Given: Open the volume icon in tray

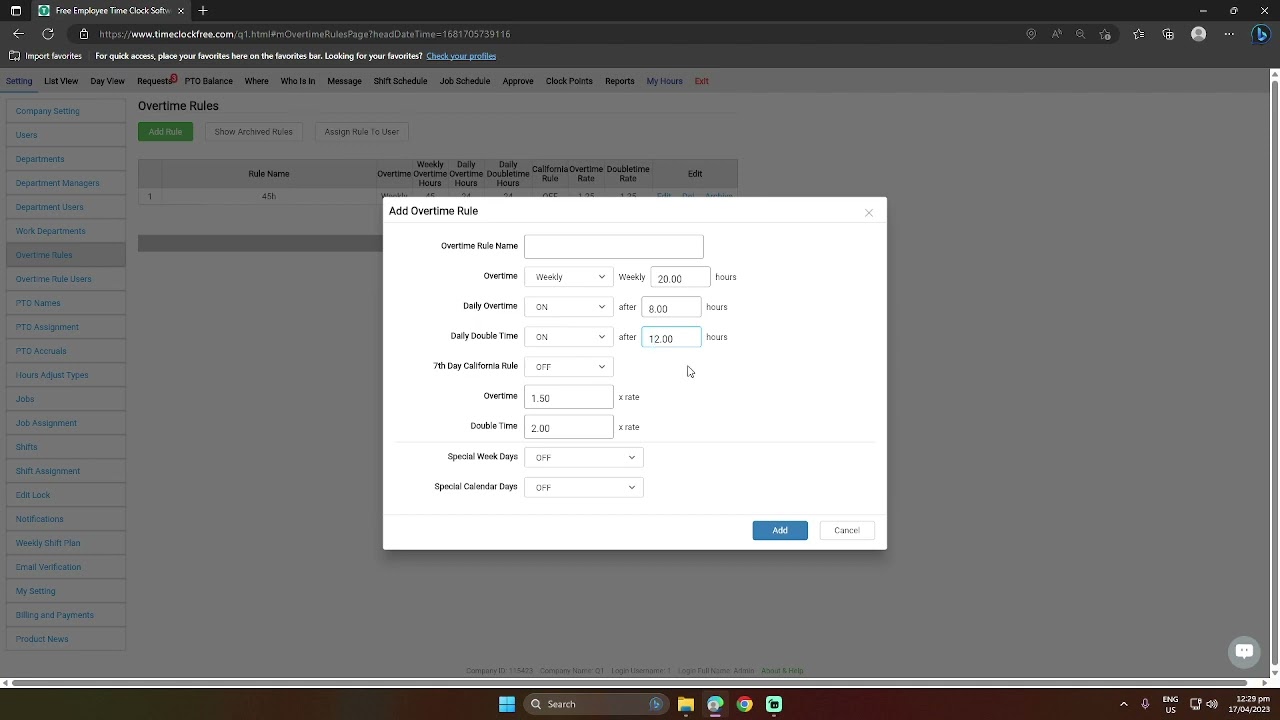Looking at the screenshot, I should coord(1212,704).
